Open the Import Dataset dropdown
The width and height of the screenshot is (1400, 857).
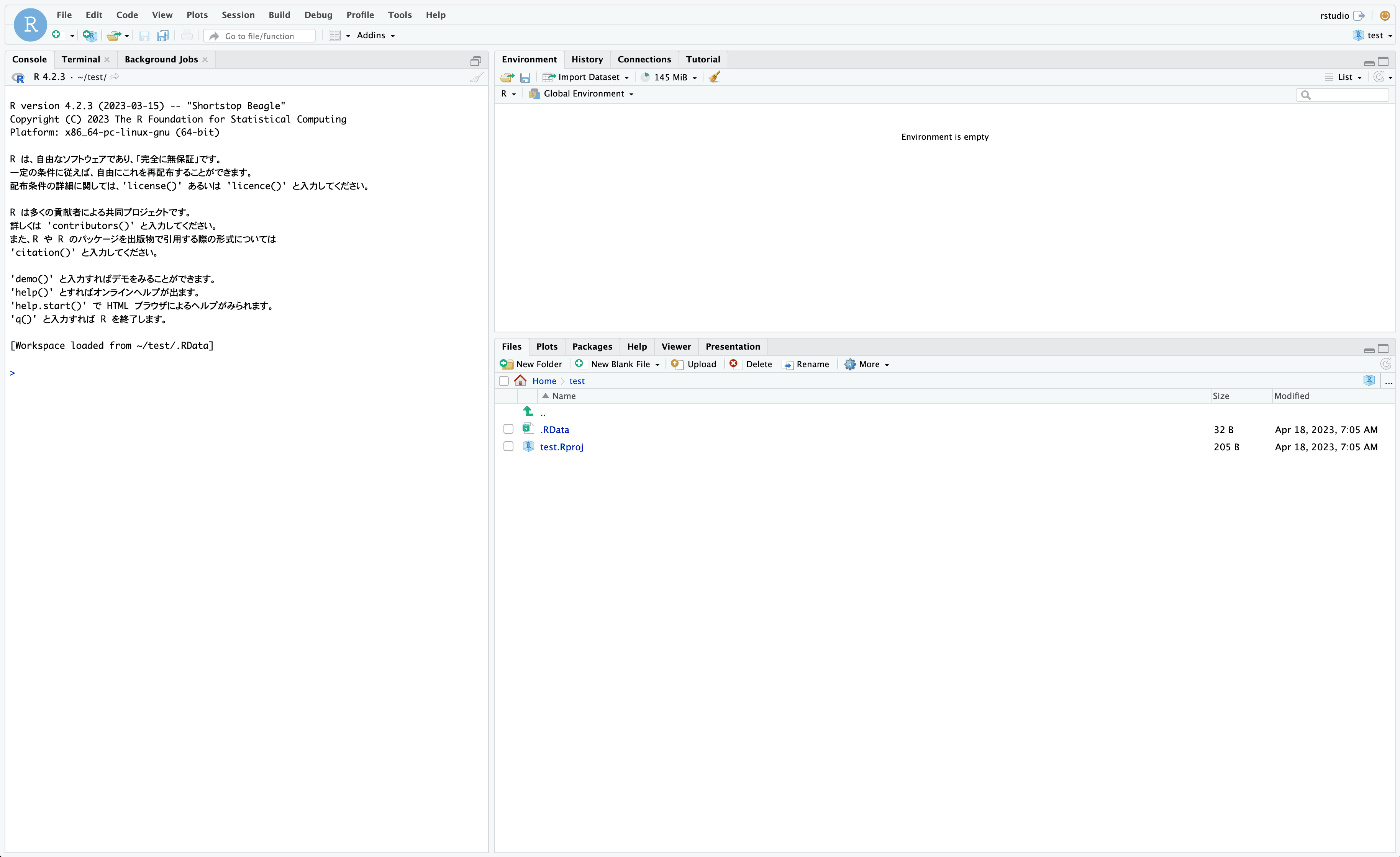[586, 77]
